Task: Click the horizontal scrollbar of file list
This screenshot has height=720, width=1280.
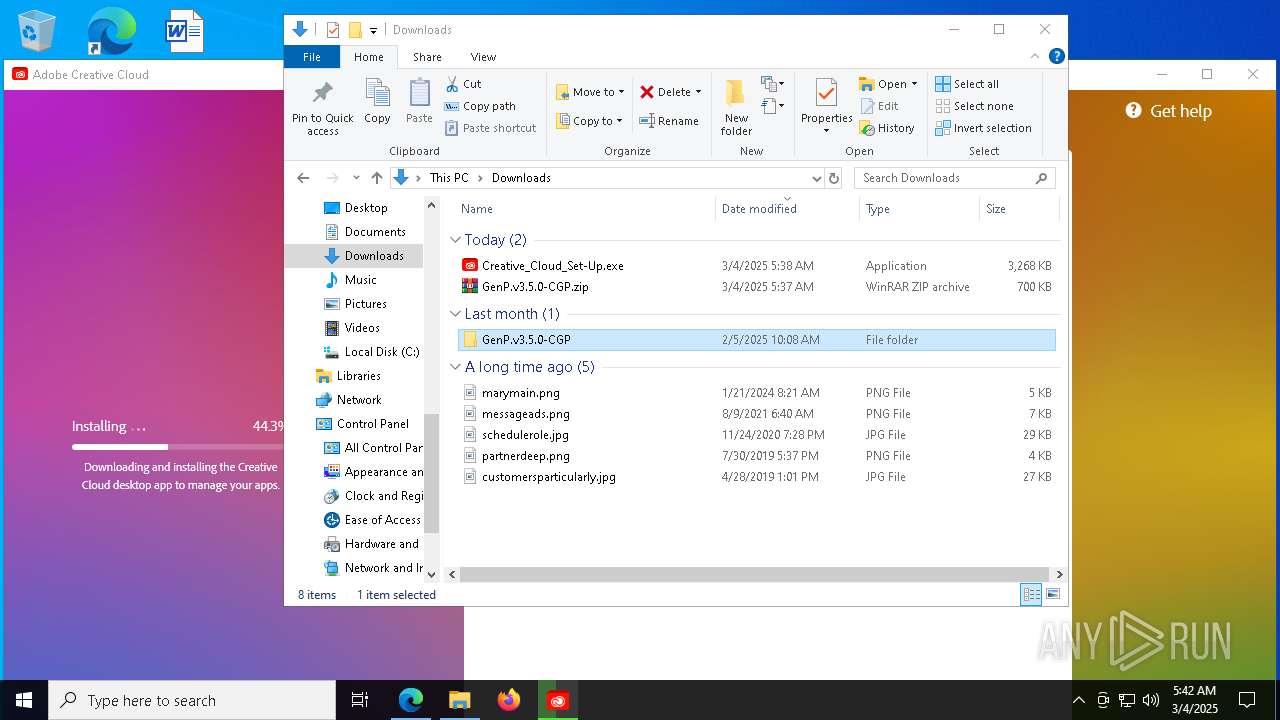Action: click(756, 575)
